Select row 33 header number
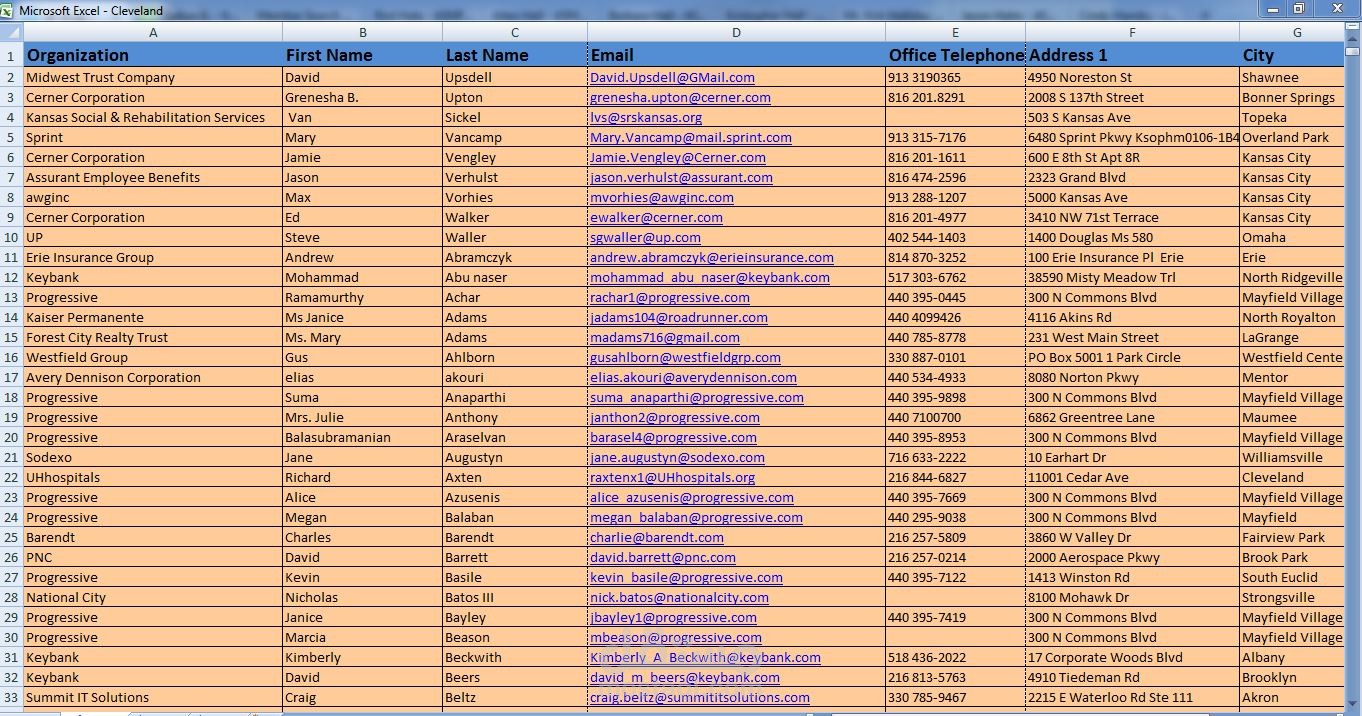 [11, 697]
